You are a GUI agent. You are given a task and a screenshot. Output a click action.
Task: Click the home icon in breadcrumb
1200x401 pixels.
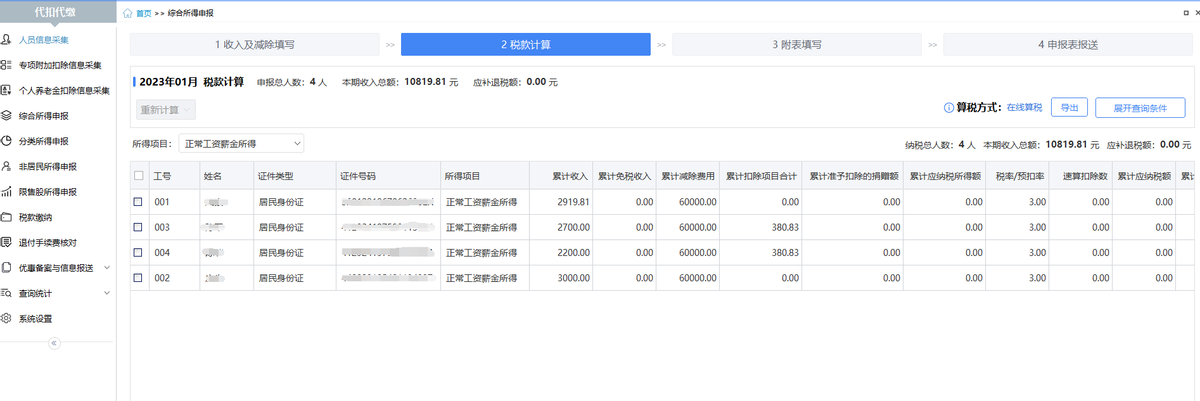click(127, 13)
